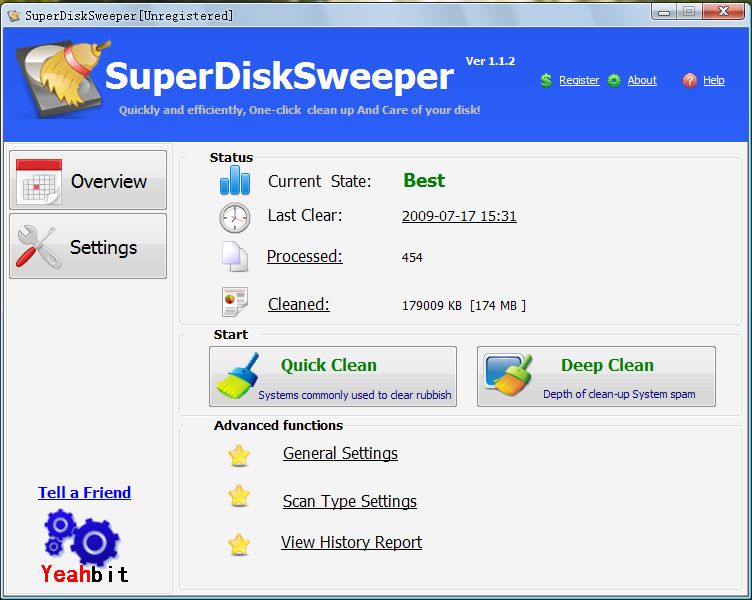The image size is (752, 600).
Task: Open Scan Type Settings
Action: coord(350,501)
